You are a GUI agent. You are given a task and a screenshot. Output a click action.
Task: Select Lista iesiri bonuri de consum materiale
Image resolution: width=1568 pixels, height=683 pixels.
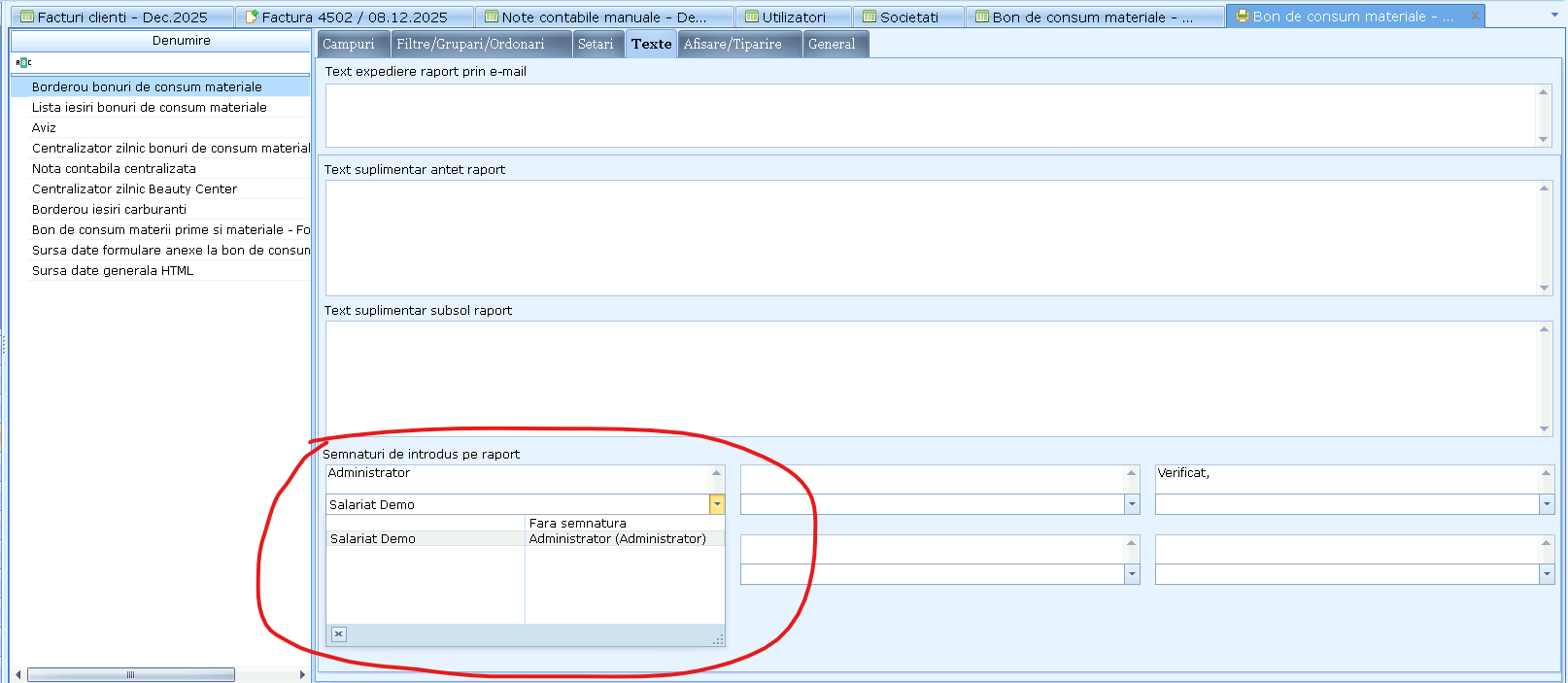tap(149, 107)
